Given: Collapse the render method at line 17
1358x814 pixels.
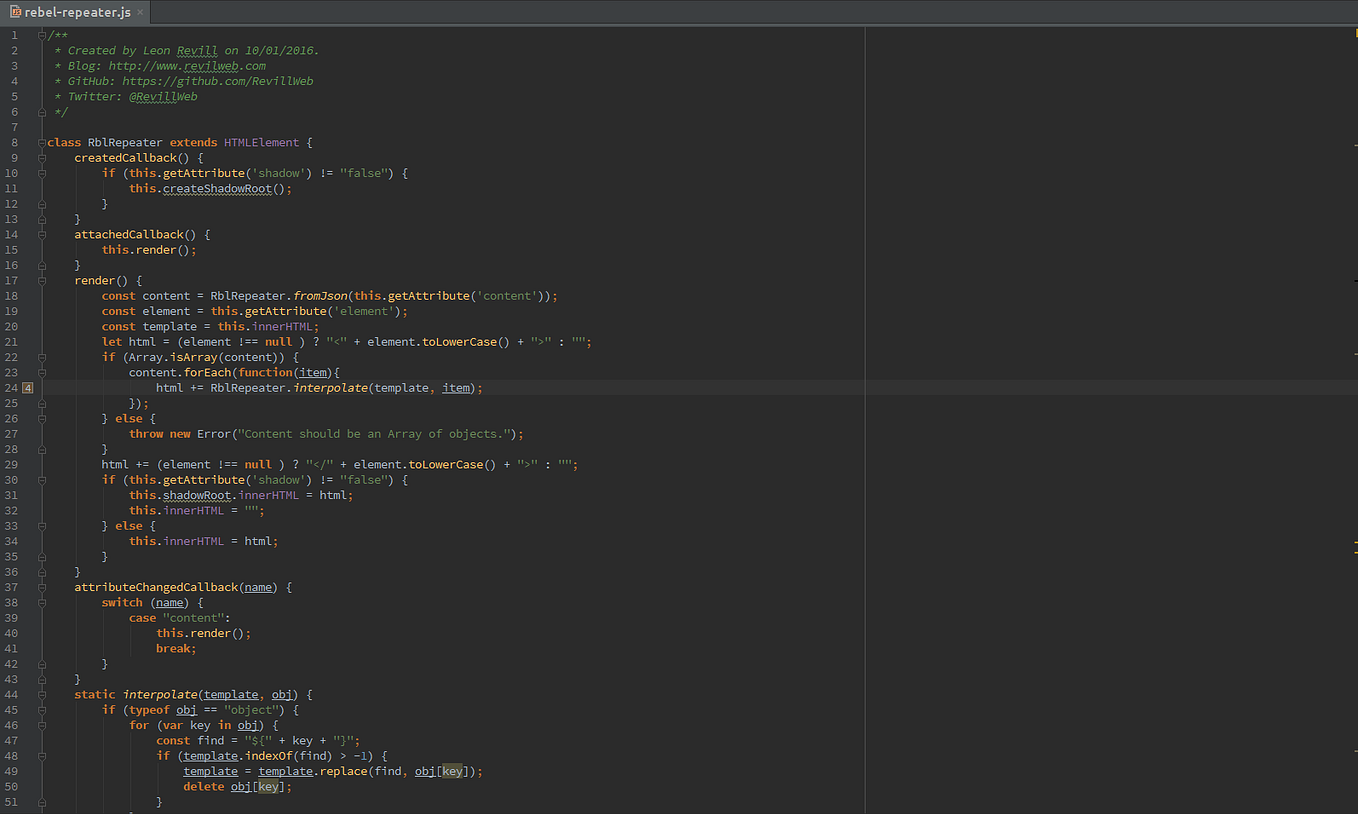Looking at the screenshot, I should pyautogui.click(x=41, y=280).
